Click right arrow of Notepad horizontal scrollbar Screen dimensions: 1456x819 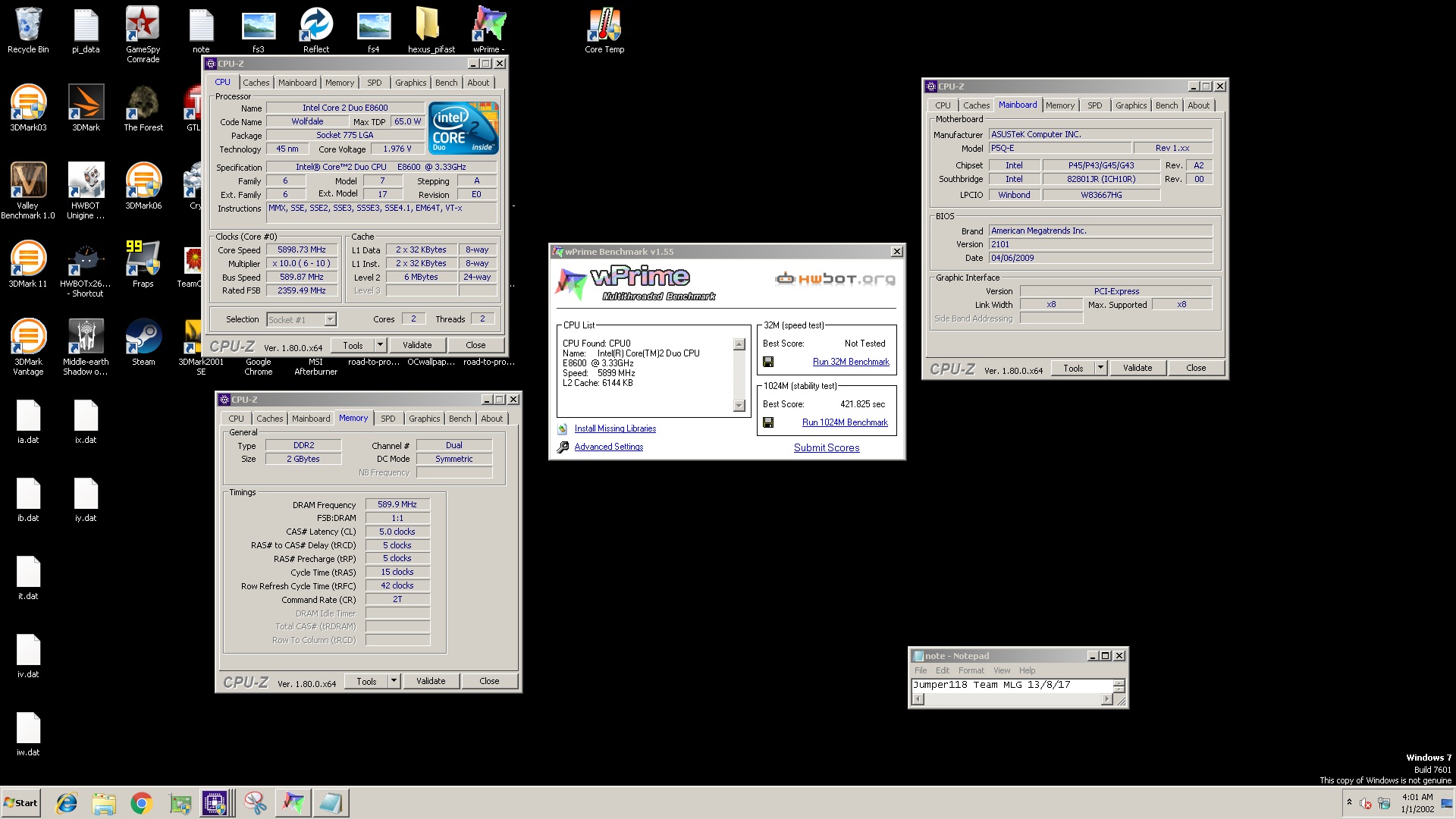[x=1106, y=699]
